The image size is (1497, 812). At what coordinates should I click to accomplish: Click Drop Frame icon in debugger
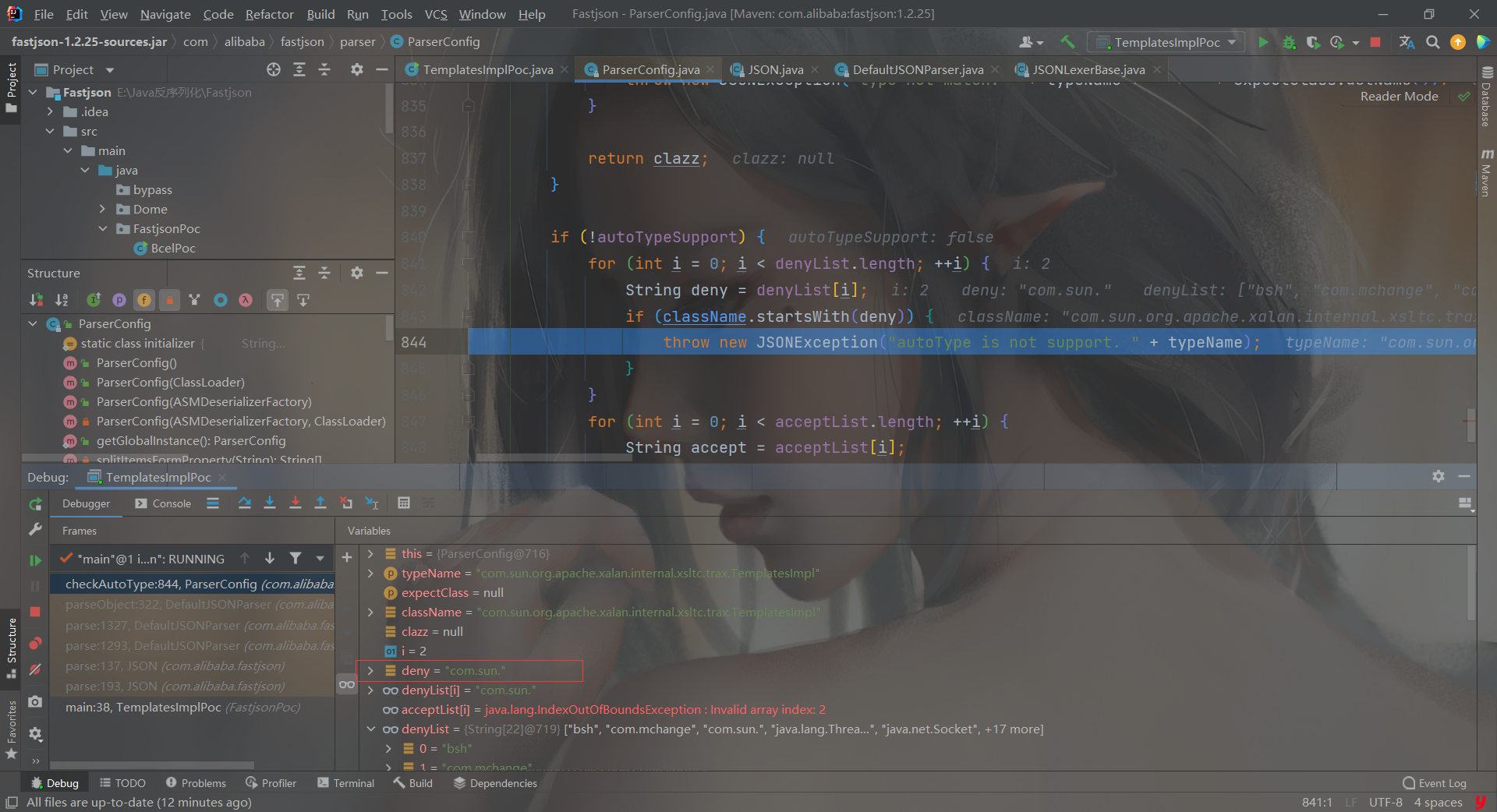point(346,503)
